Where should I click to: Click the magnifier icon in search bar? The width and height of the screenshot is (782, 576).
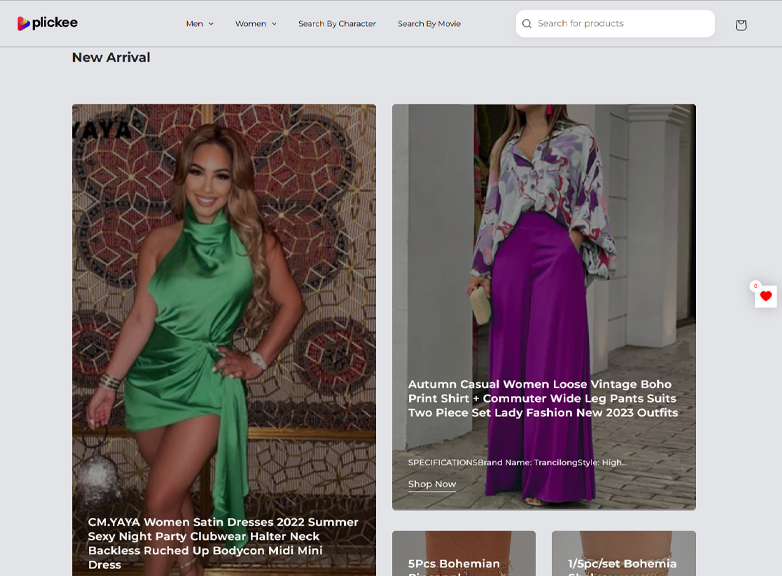point(527,24)
